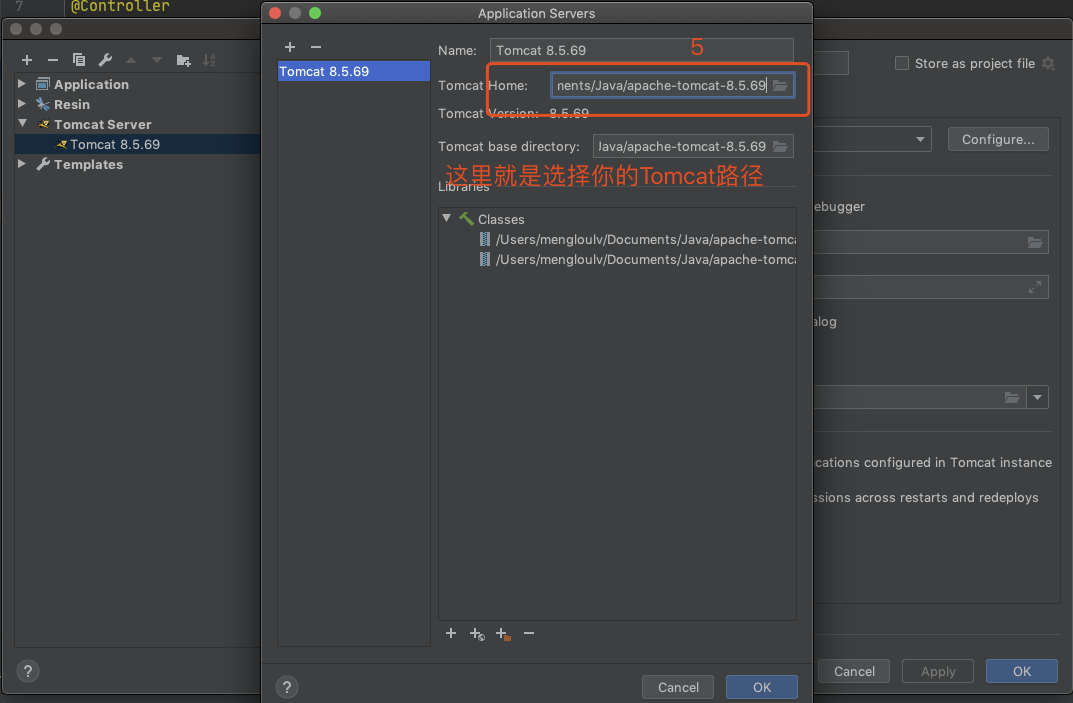The image size is (1073, 703).
Task: Remove run configuration in background window
Action: tap(53, 60)
